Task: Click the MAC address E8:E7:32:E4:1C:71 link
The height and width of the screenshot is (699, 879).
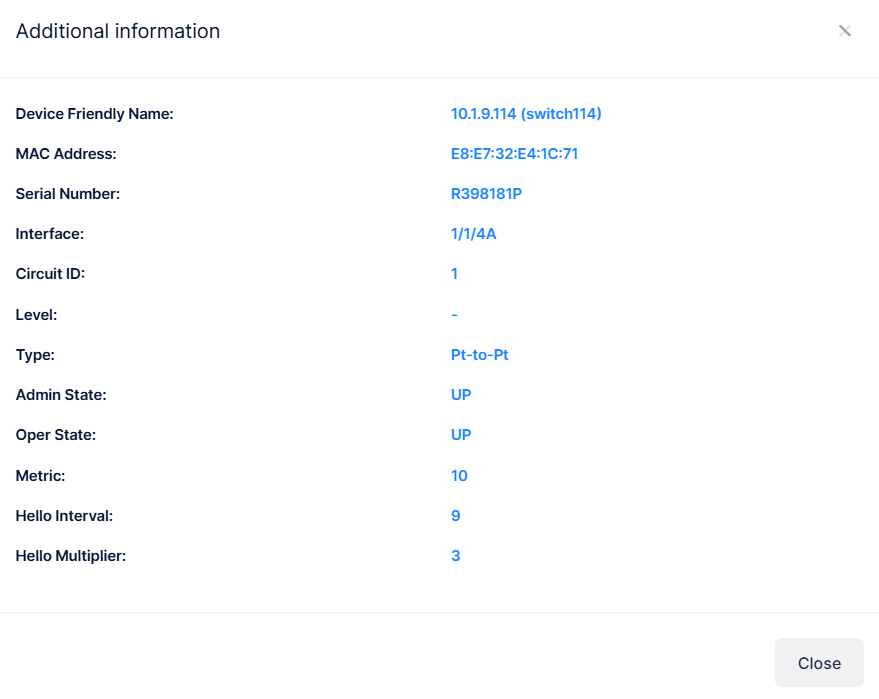Action: 514,153
